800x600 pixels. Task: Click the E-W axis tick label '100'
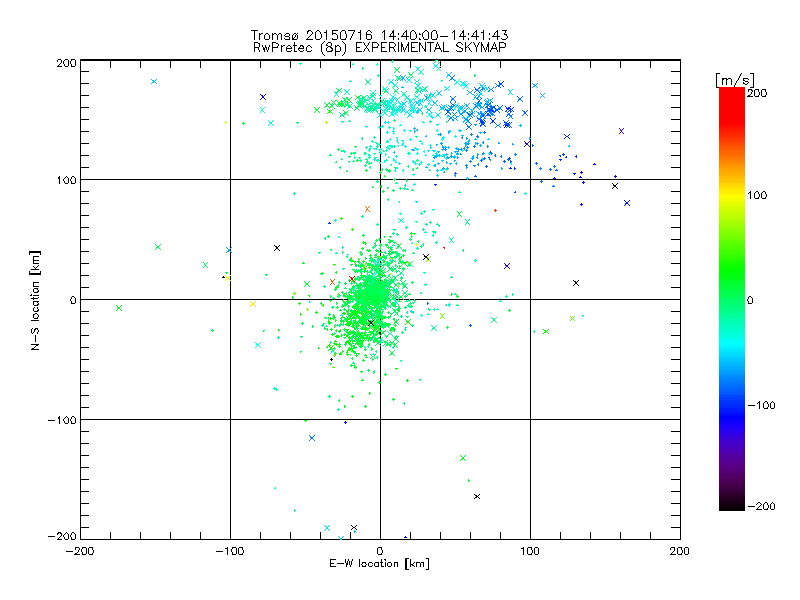(x=530, y=551)
